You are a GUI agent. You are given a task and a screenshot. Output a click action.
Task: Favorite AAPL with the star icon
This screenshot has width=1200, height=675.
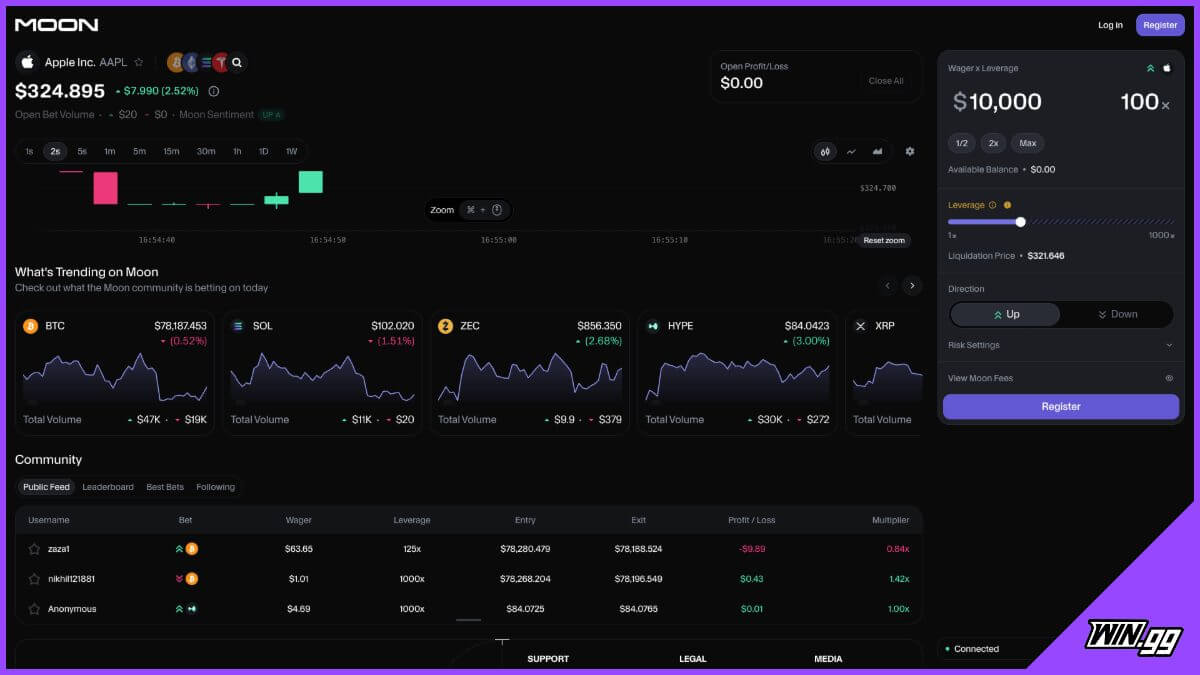coord(139,62)
